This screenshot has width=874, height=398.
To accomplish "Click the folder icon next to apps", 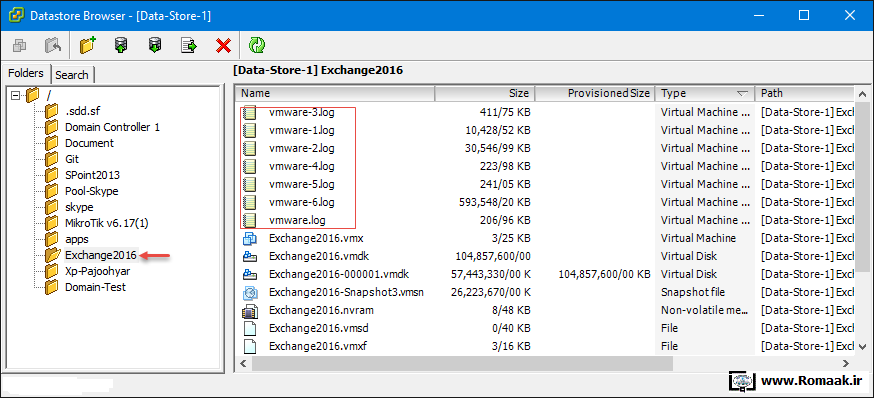I will [x=52, y=239].
